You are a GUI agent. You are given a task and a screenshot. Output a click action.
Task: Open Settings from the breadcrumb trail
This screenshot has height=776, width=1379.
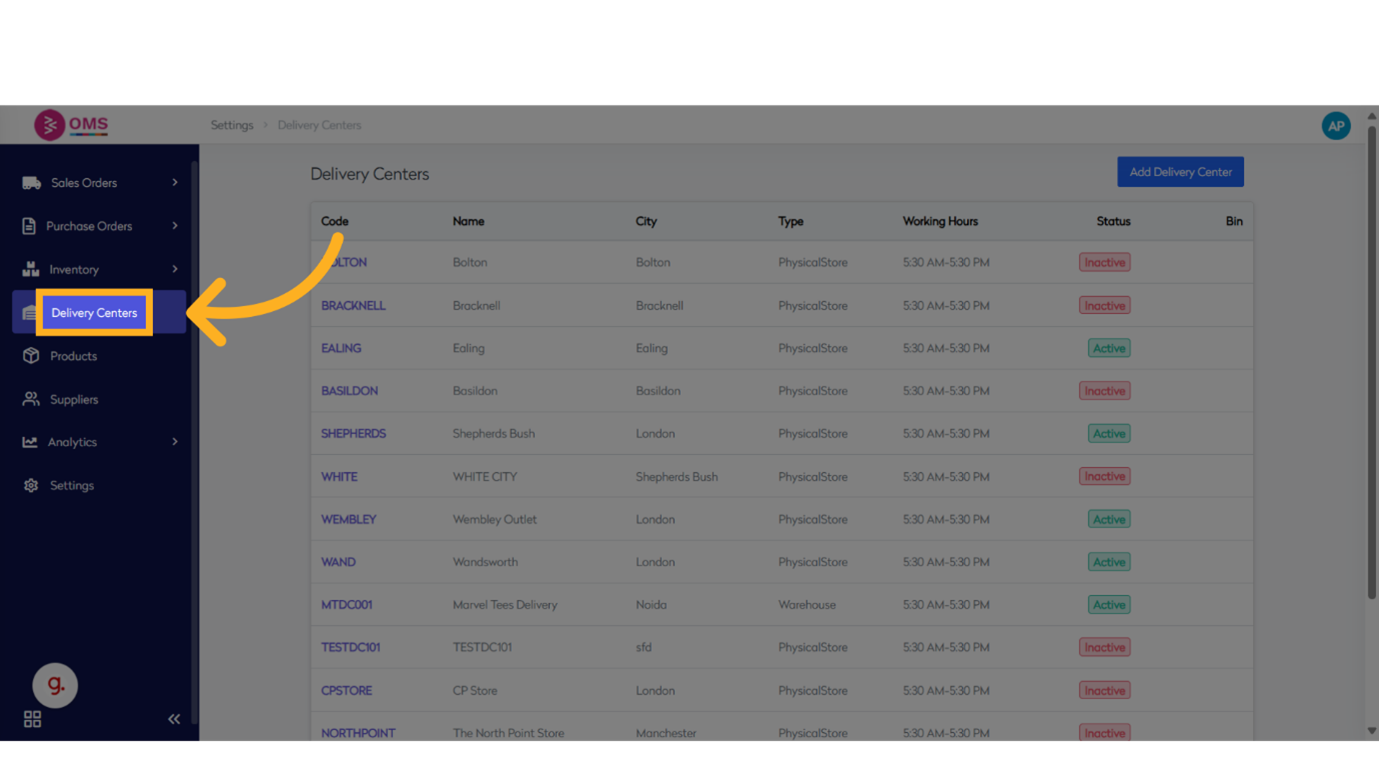232,124
